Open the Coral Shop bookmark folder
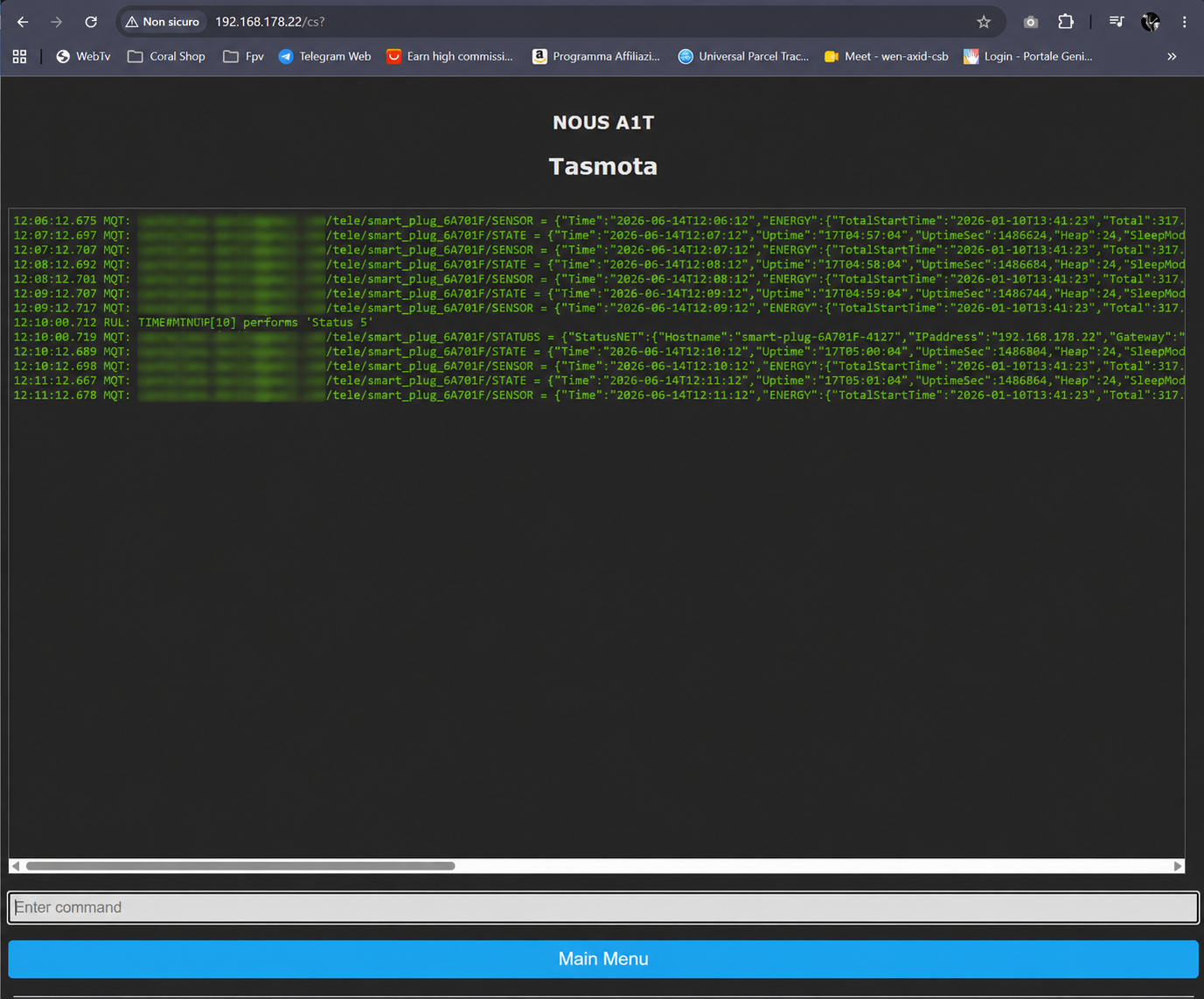 pyautogui.click(x=166, y=56)
